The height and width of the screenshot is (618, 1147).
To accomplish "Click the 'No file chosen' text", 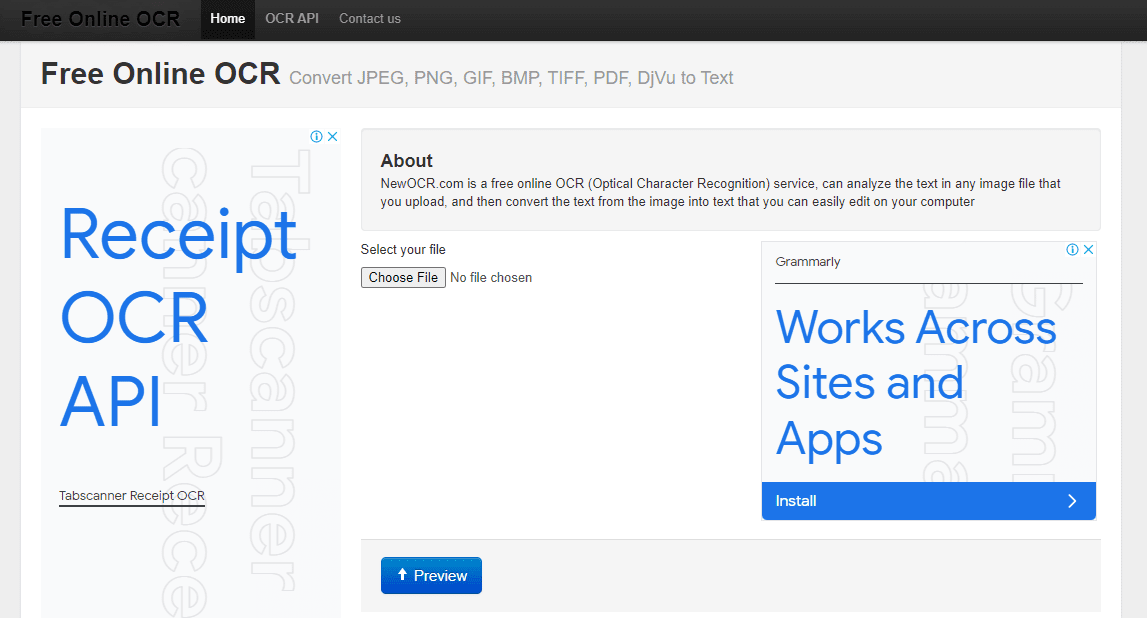I will (x=491, y=278).
